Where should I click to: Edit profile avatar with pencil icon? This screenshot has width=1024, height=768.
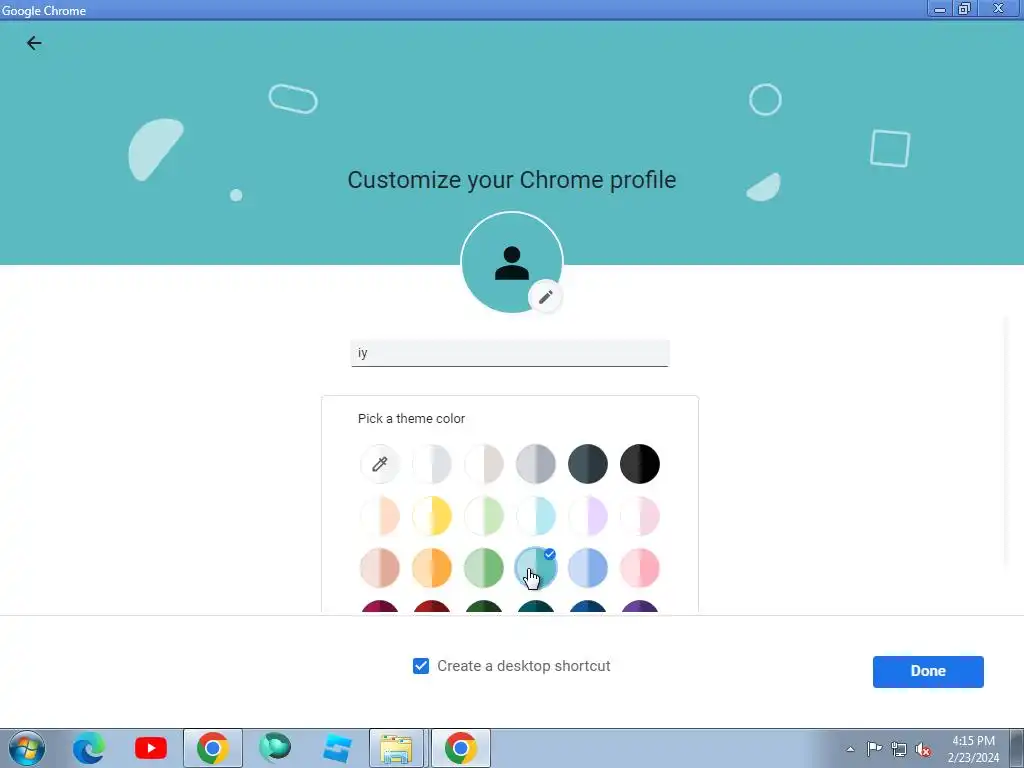(546, 297)
